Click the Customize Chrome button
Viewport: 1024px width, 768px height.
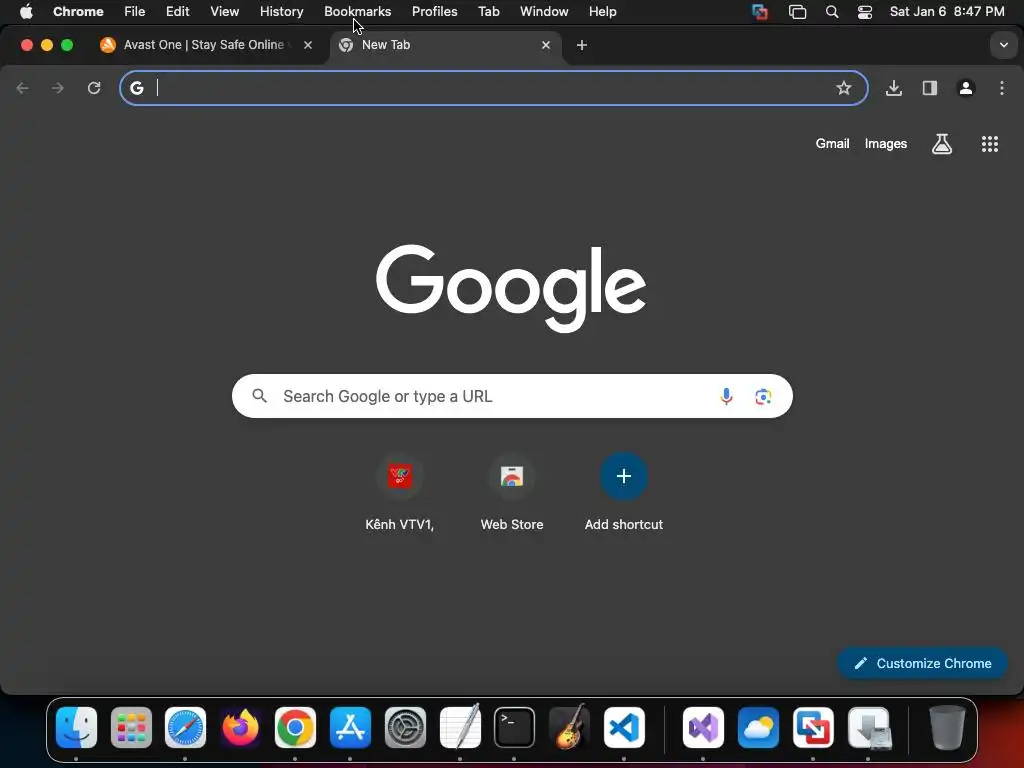coord(922,664)
